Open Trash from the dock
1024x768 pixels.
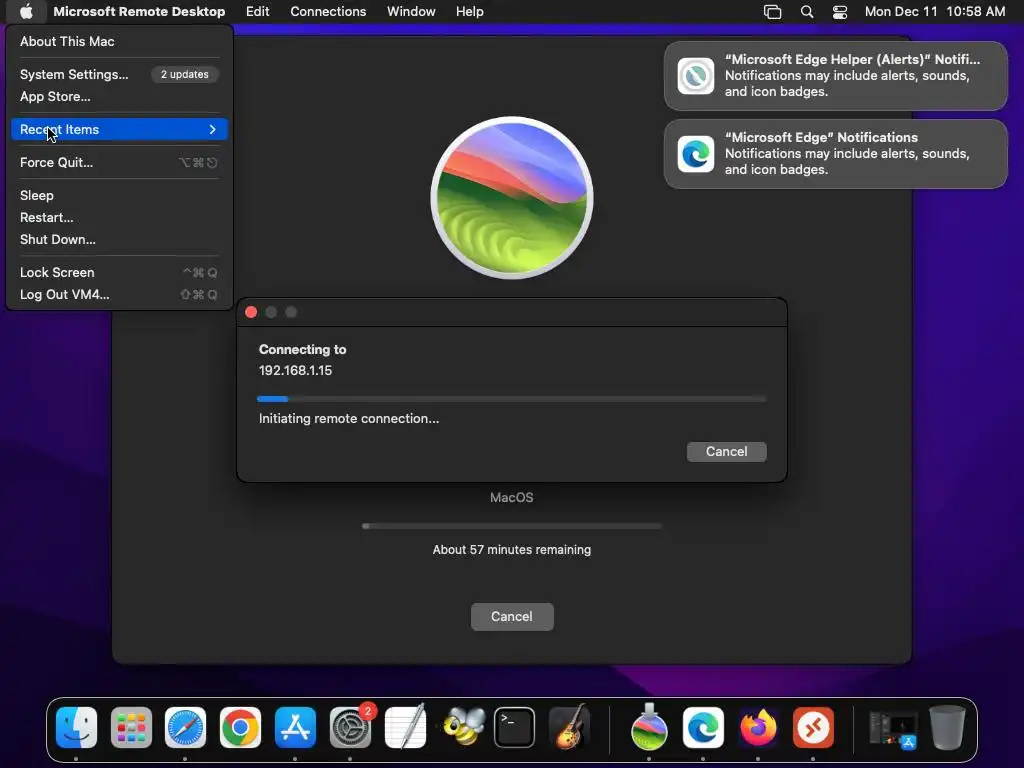(947, 727)
